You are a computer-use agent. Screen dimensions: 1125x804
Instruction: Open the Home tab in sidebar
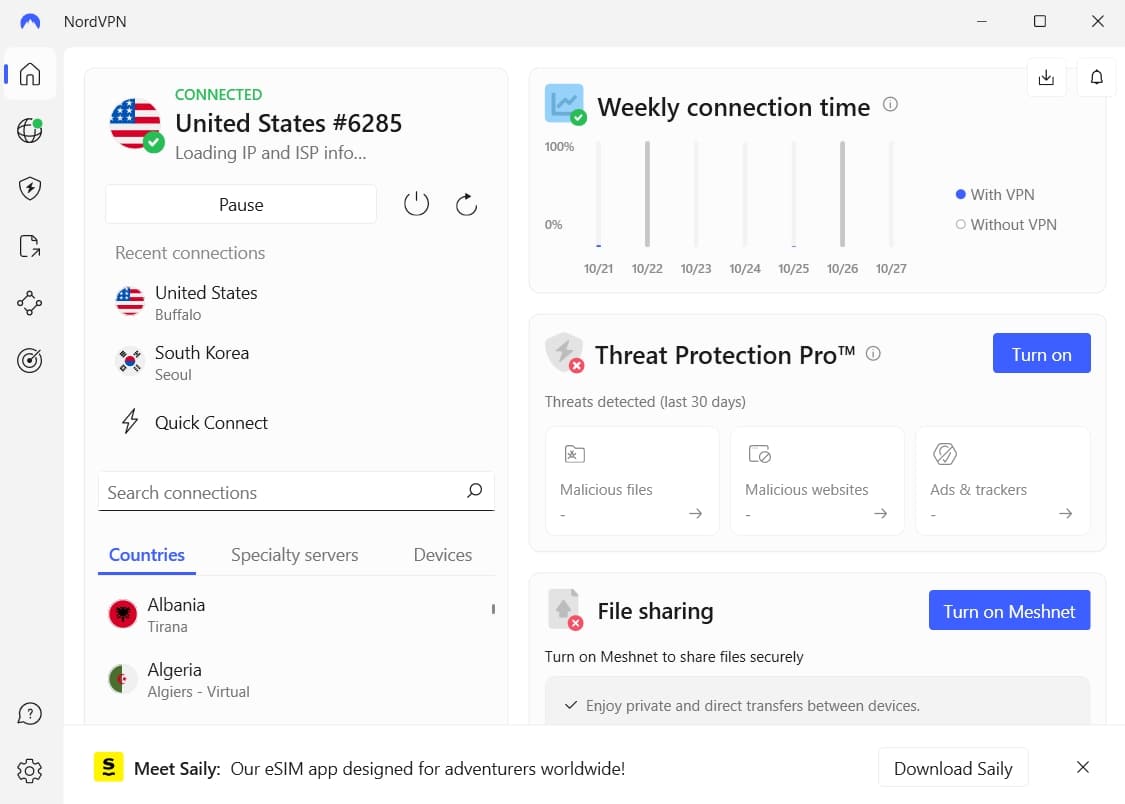click(29, 74)
